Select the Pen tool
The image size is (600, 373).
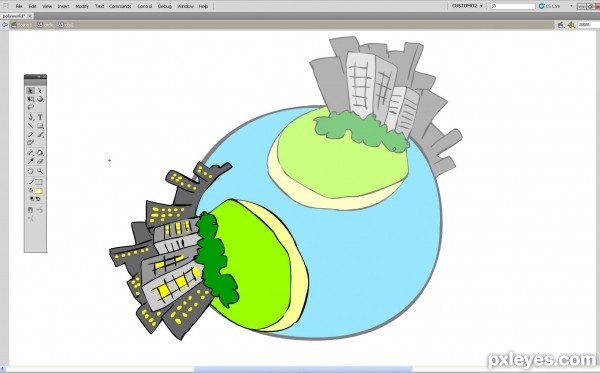click(30, 117)
